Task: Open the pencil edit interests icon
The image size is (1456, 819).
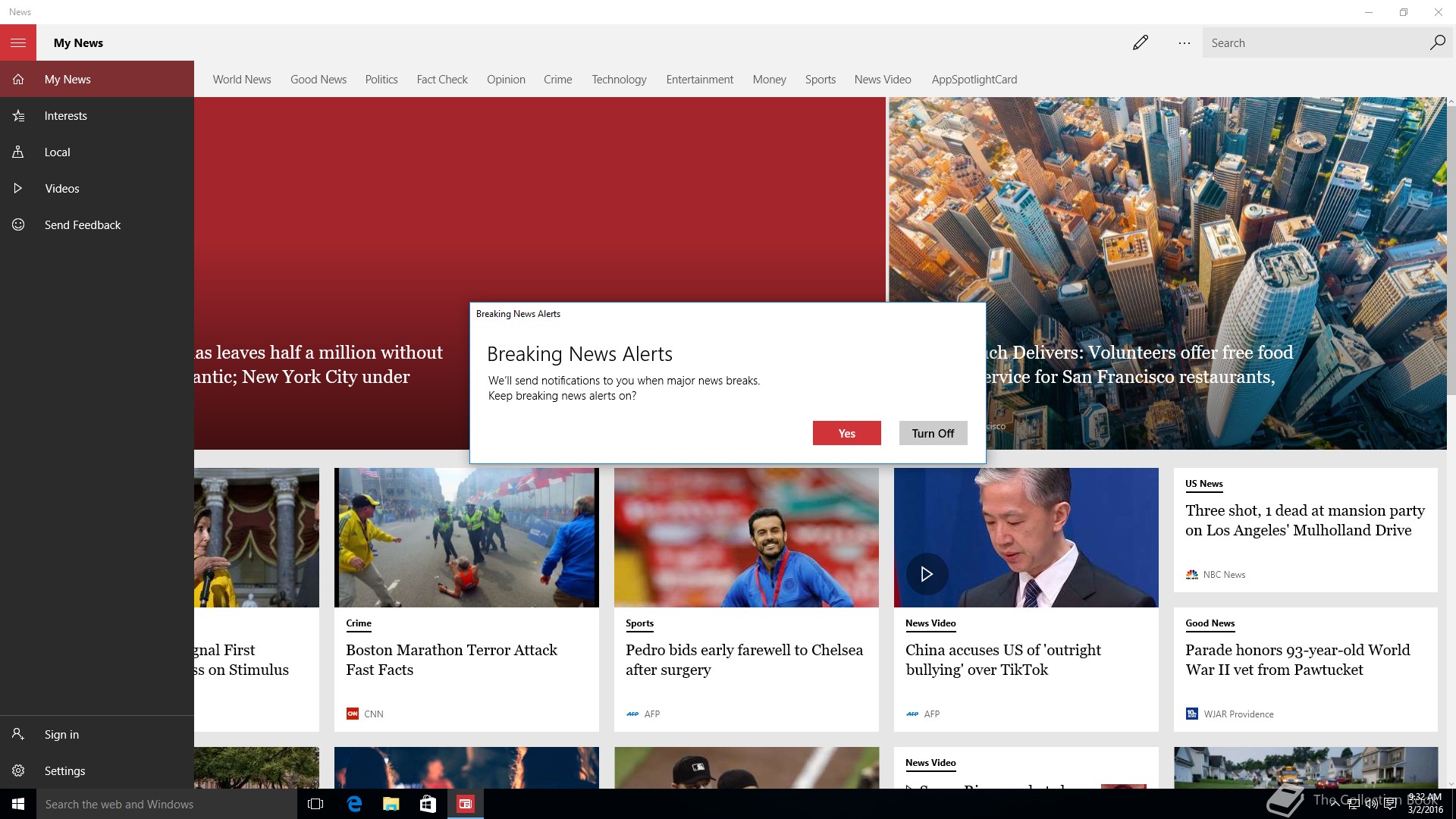Action: coord(1140,42)
